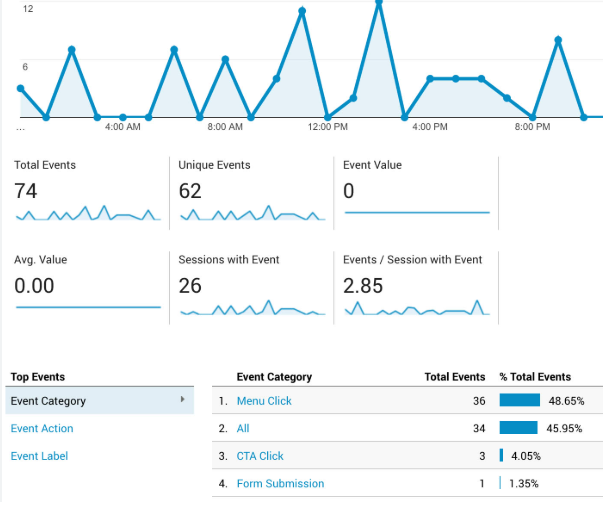Viewport: 603px width, 522px height.
Task: Click the Event Category column header
Action: [274, 377]
